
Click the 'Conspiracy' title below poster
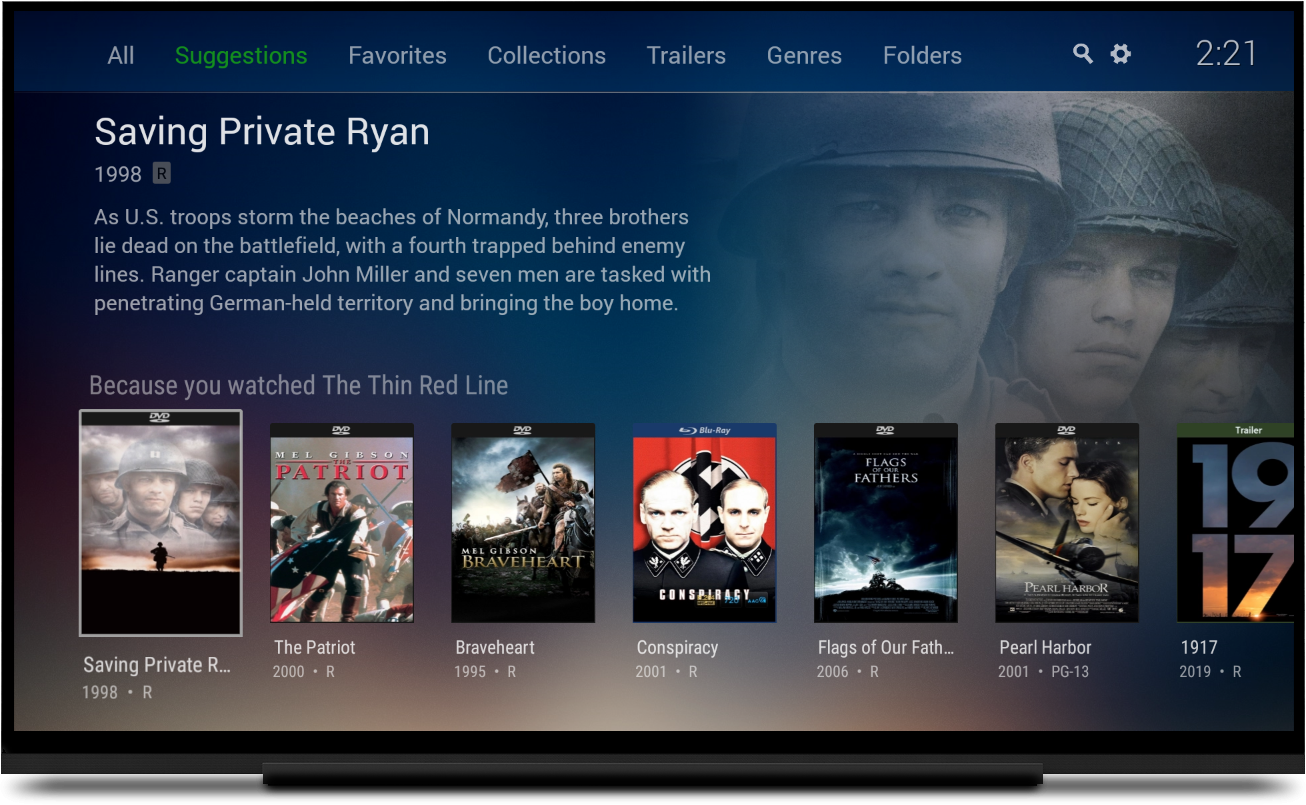tap(677, 647)
